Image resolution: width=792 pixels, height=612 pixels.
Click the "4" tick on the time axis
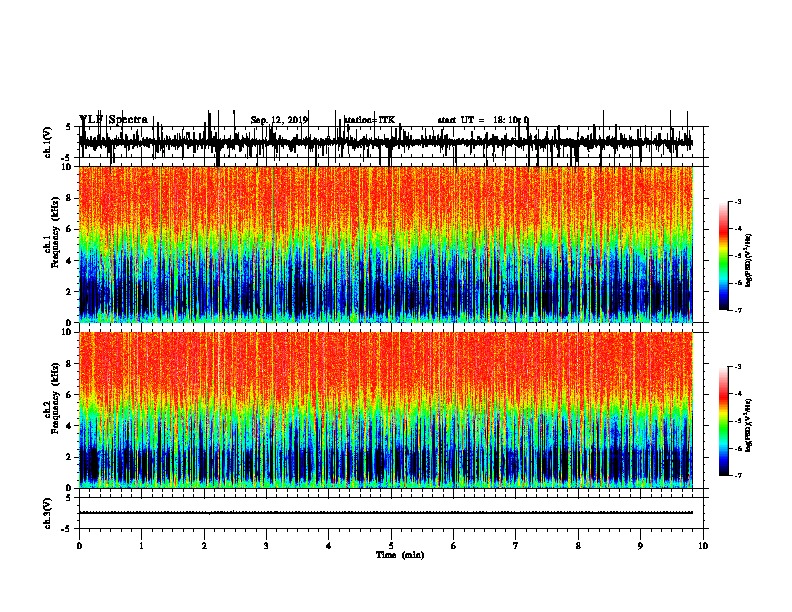329,546
